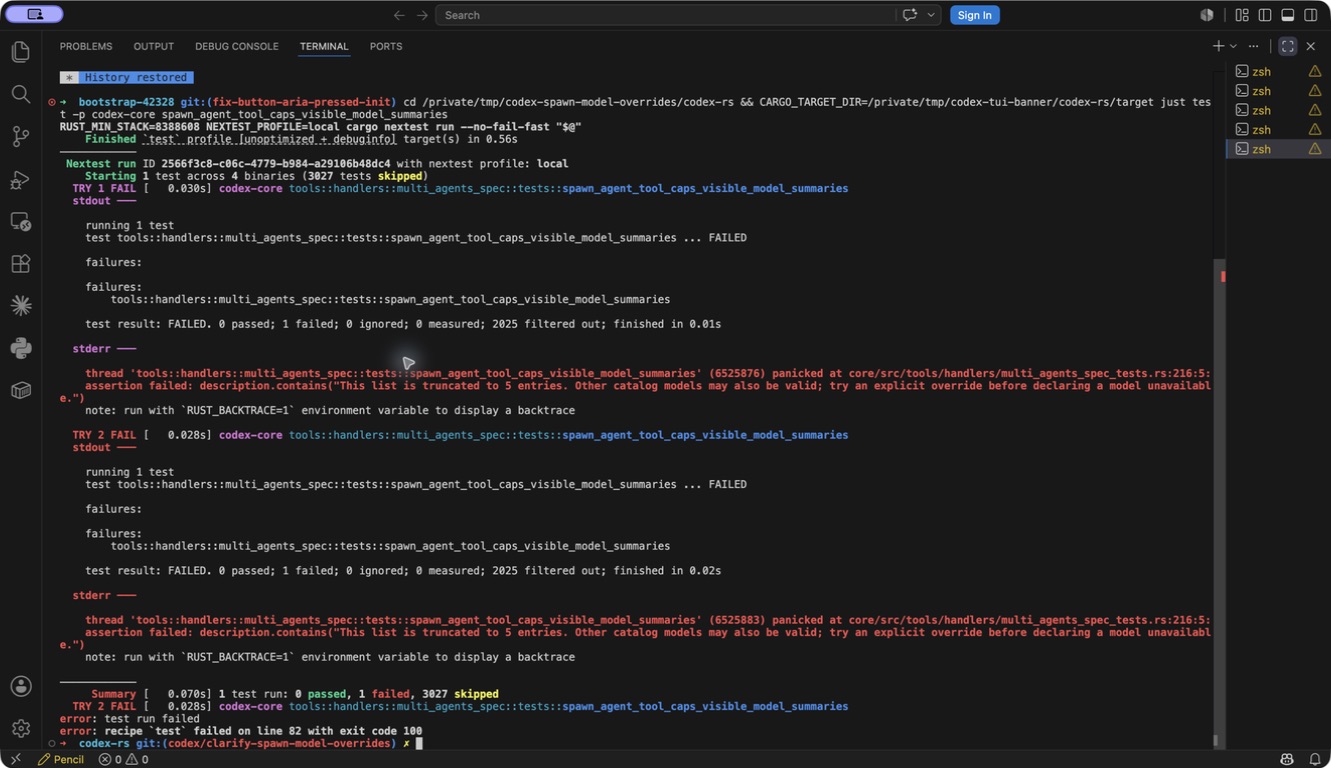
Task: Click the purple pill button in title bar
Action: [x=34, y=14]
